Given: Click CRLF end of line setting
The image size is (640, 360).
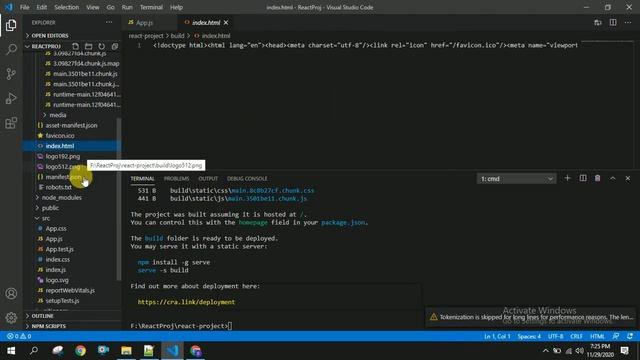Looking at the screenshot, I should point(576,336).
